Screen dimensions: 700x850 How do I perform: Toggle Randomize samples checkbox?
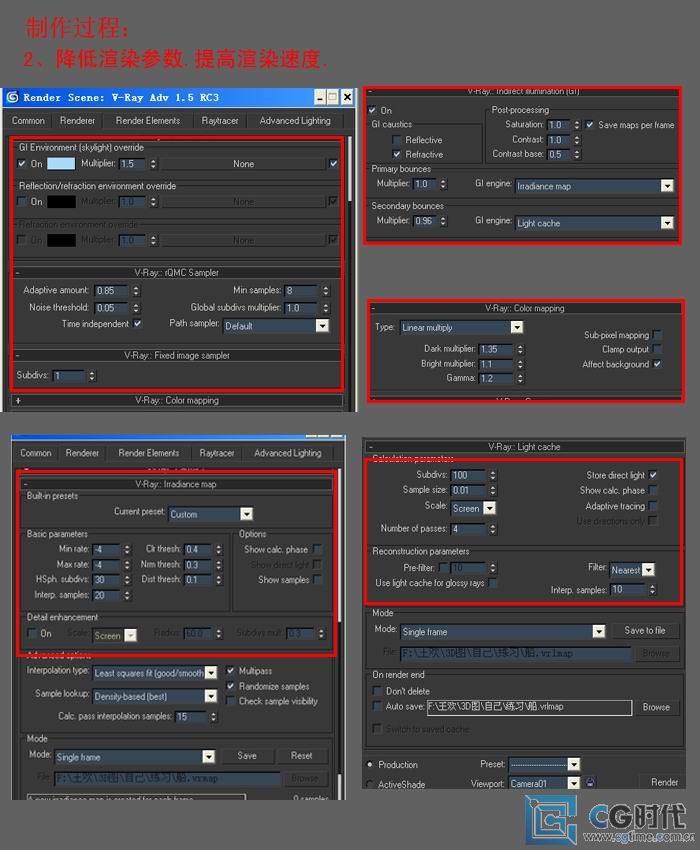(230, 686)
